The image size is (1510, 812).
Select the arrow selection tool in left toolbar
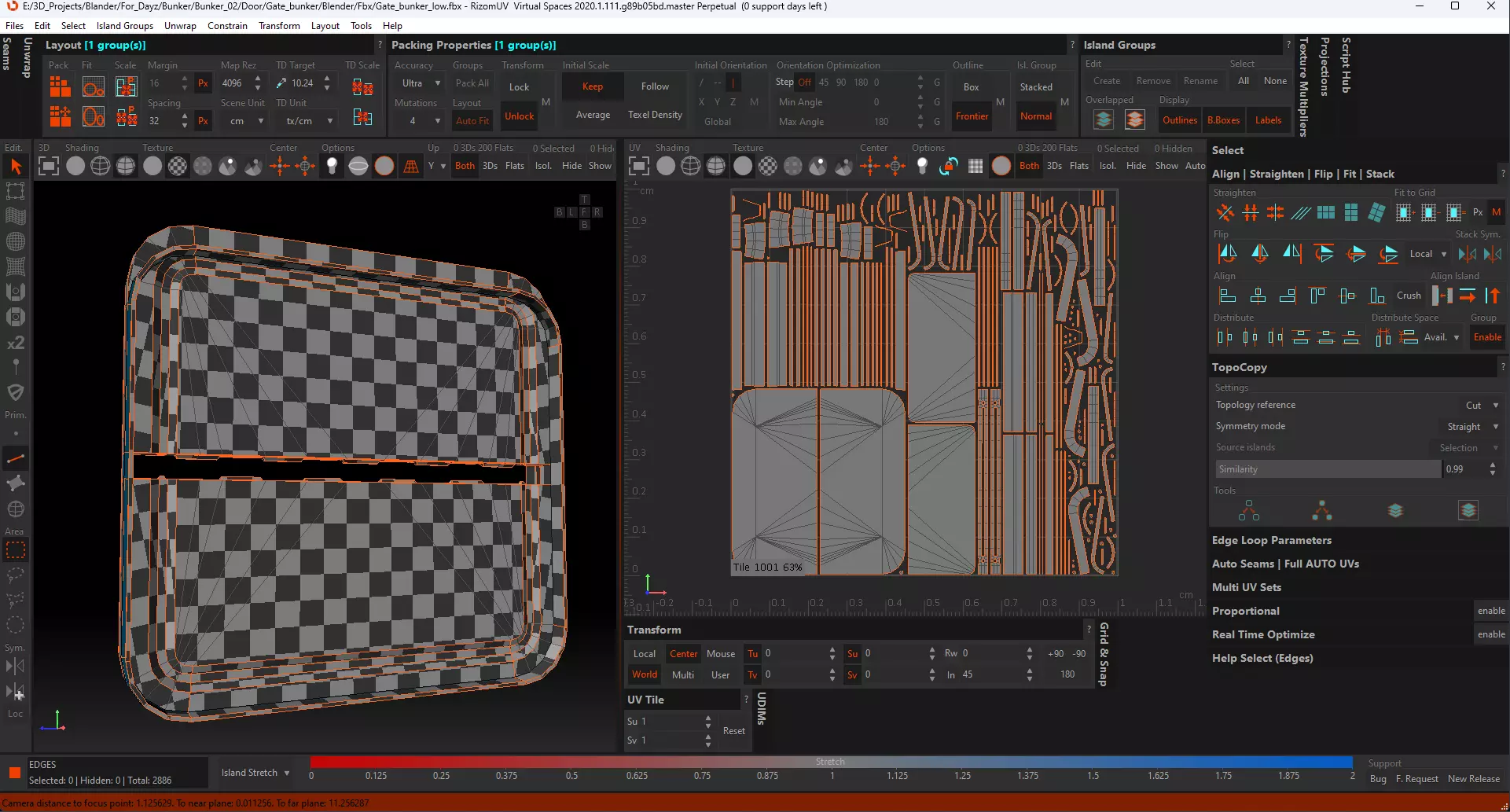(16, 167)
